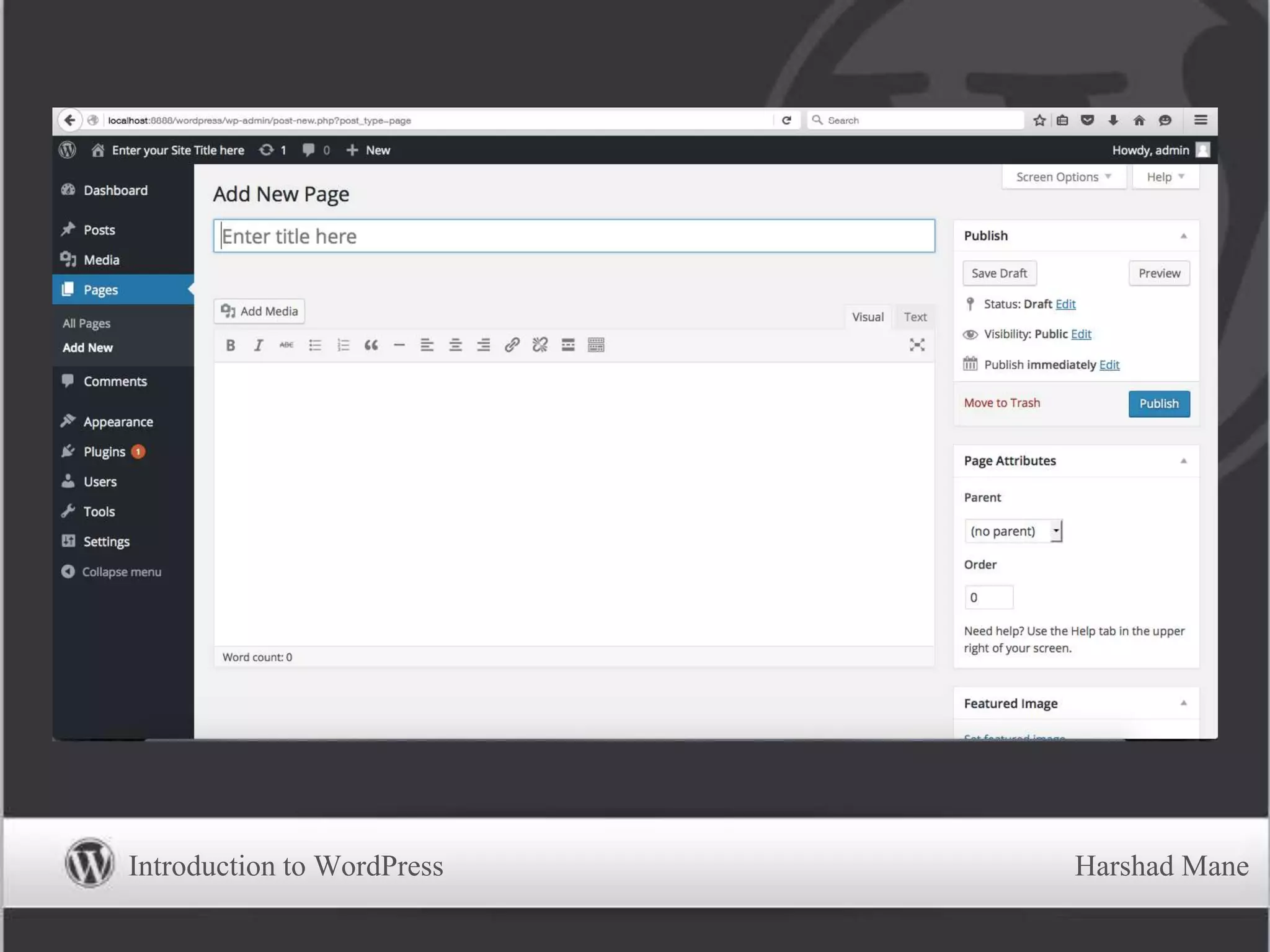1270x952 pixels.
Task: Click the Preview button
Action: (1159, 273)
